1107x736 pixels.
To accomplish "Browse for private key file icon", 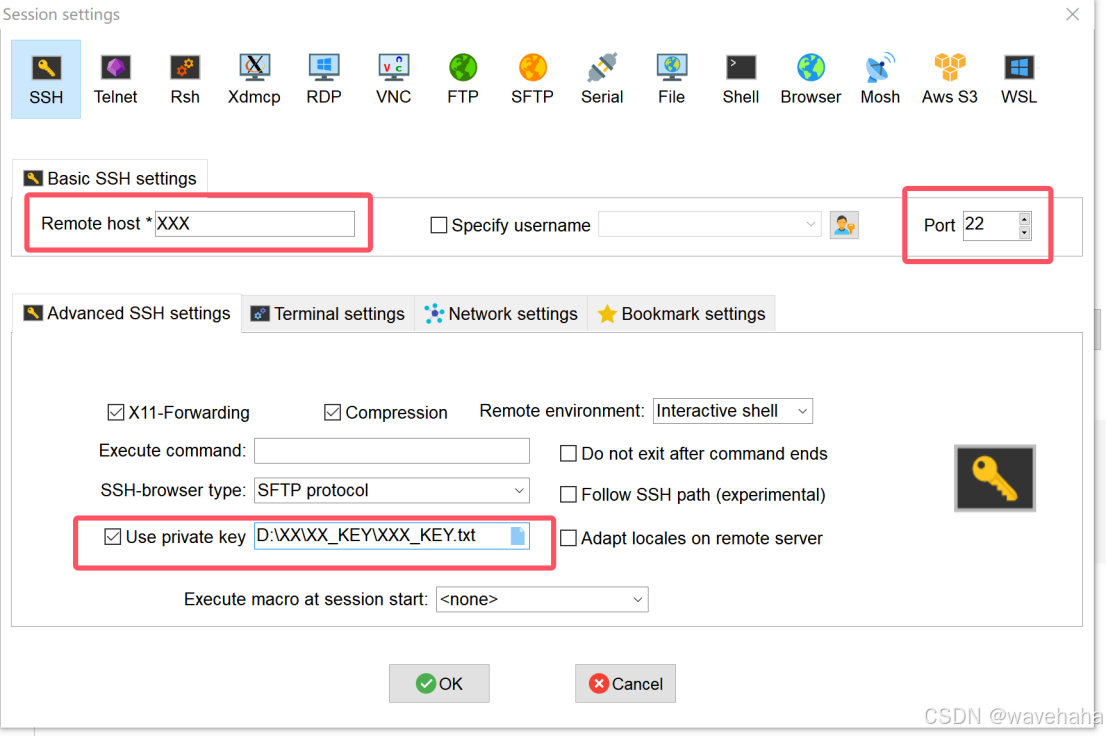I will coord(518,536).
